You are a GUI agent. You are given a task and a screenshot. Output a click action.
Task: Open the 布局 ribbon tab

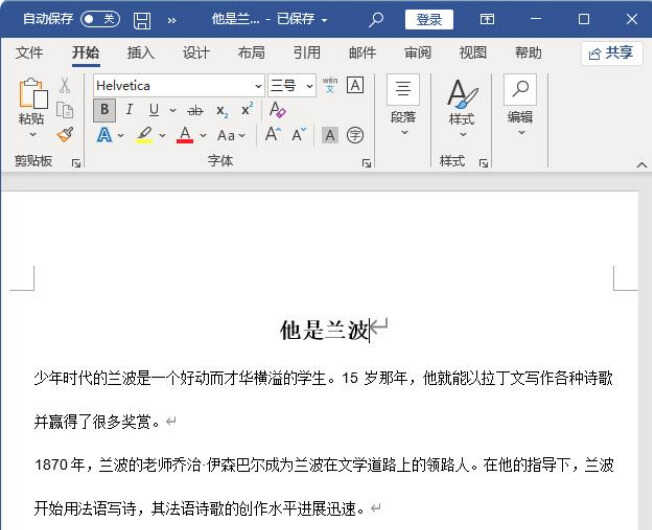coord(251,53)
